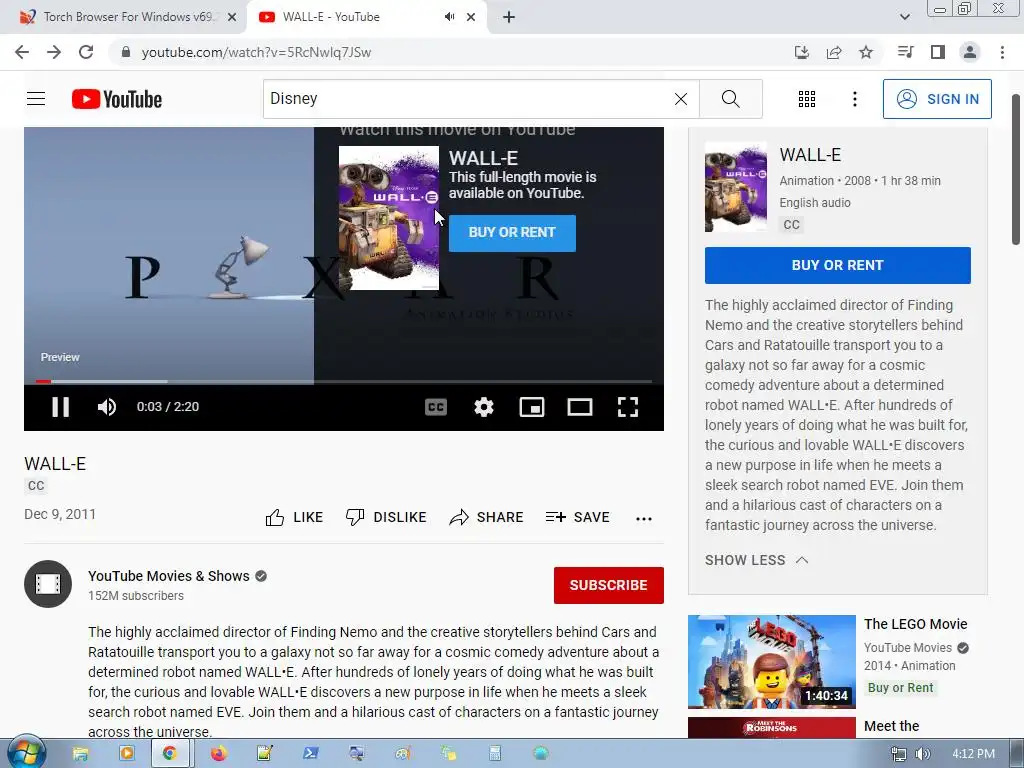Go back to the previous page
The image size is (1024, 768).
[x=22, y=52]
